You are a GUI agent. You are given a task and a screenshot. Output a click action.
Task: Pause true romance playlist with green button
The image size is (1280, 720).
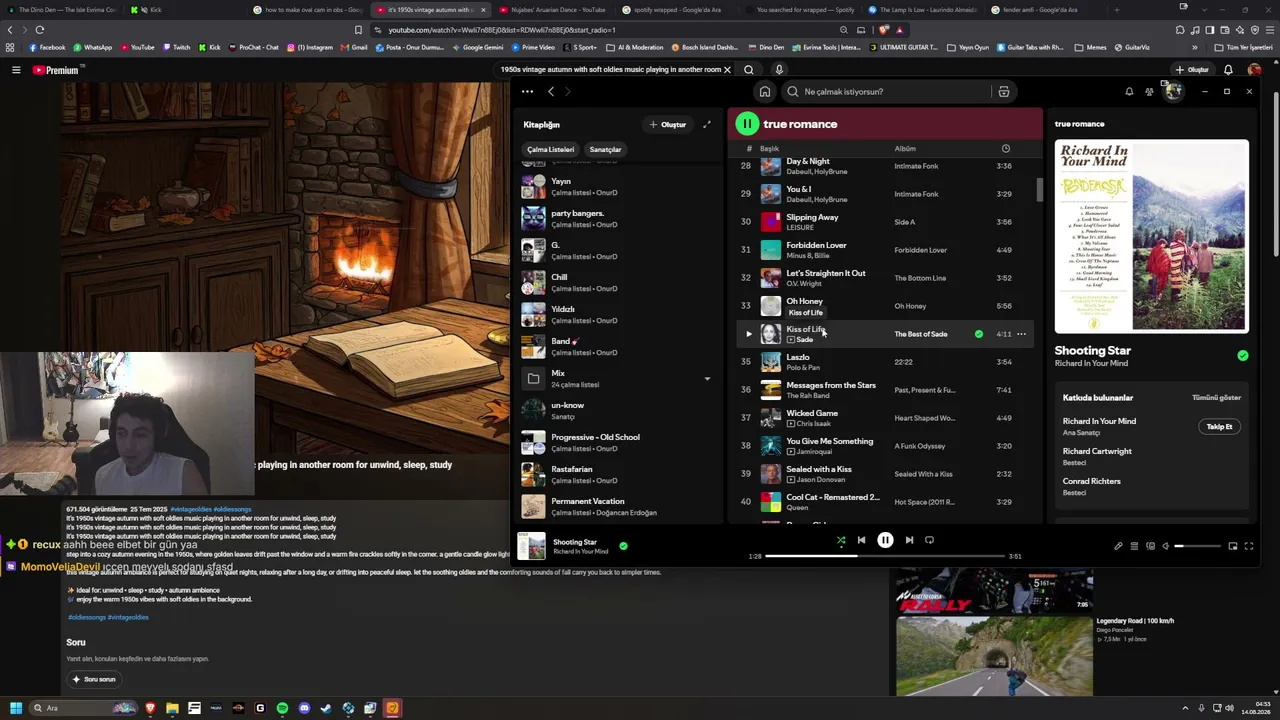pos(747,124)
